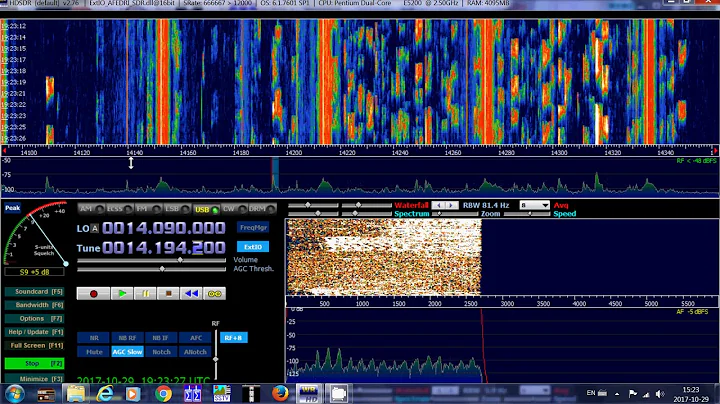Enable the Notch filter
Viewport: 720px width, 404px height.
click(161, 352)
